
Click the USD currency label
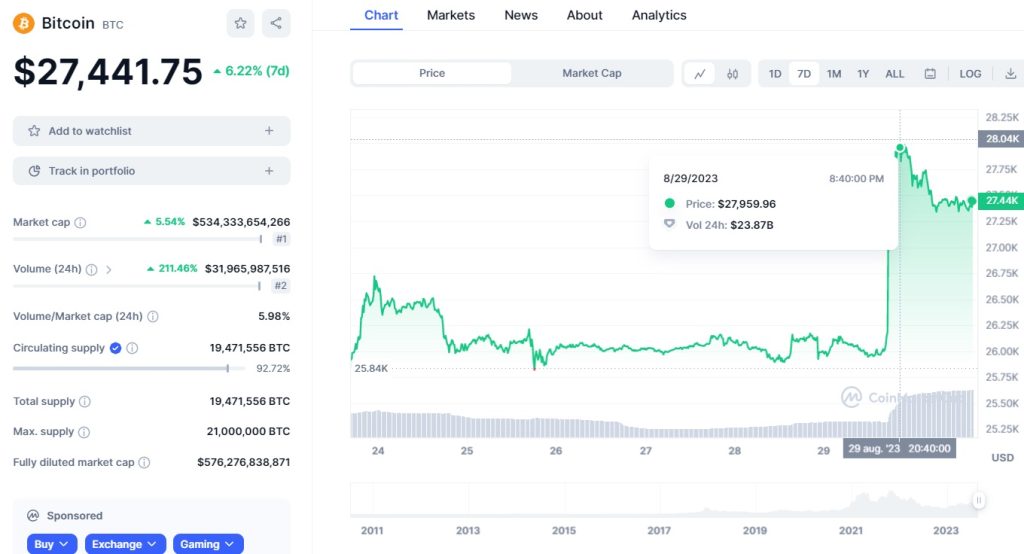[x=1002, y=458]
